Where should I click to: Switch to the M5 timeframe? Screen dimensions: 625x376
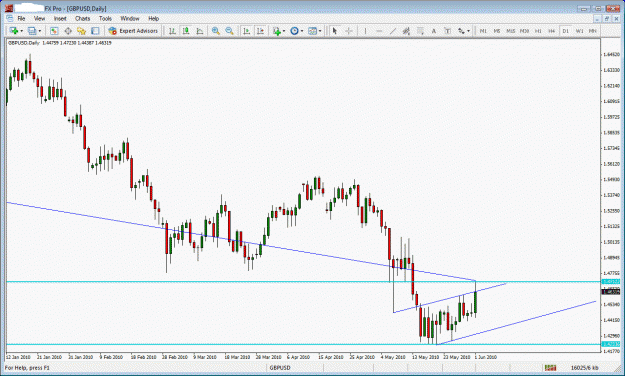497,31
